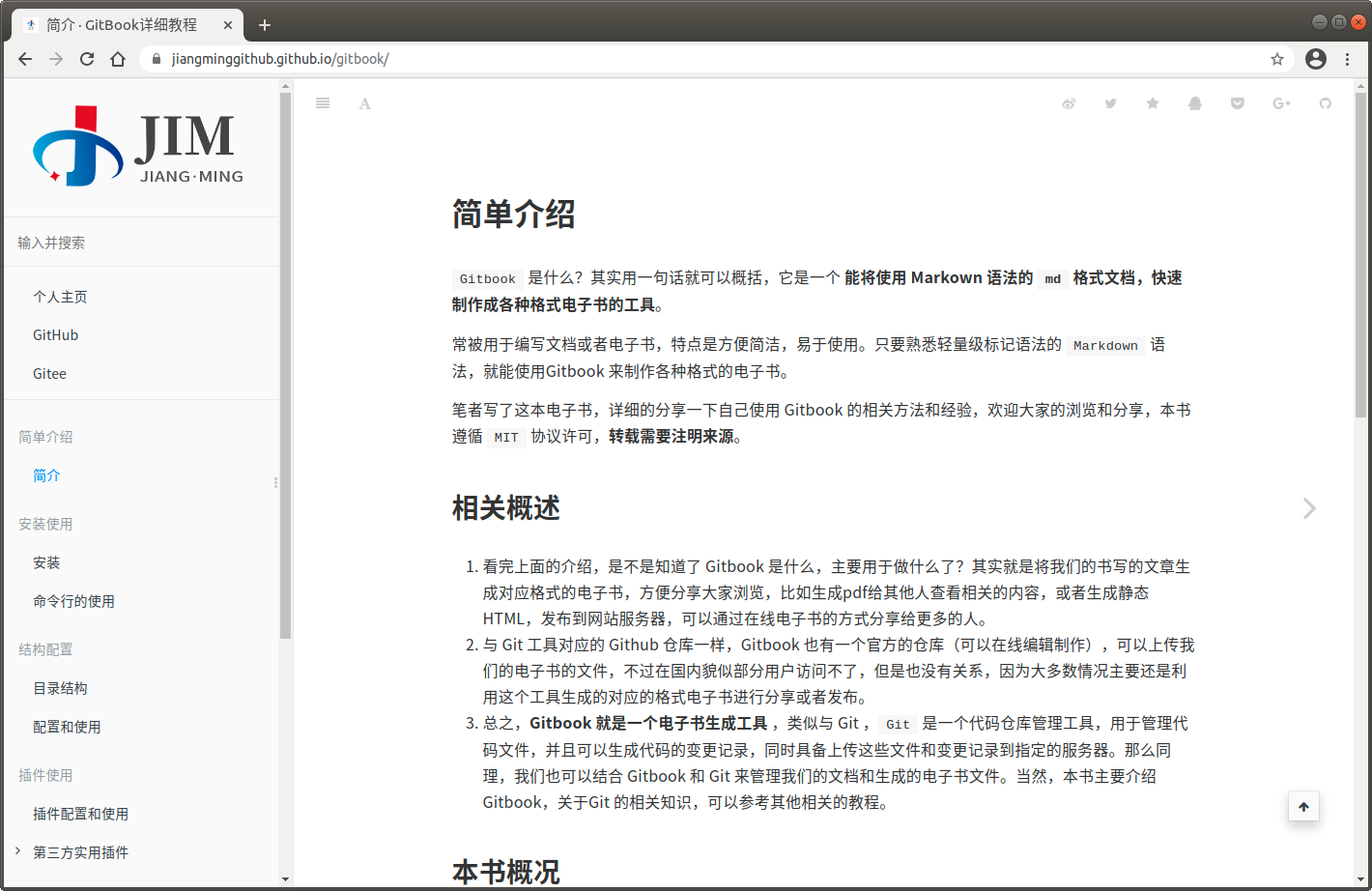Toggle the sidebar with the hamburger icon
Image resolution: width=1372 pixels, height=891 pixels.
coord(323,103)
